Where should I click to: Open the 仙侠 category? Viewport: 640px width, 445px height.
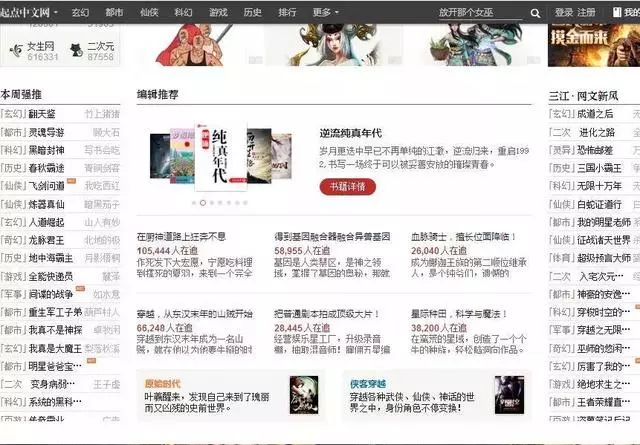pyautogui.click(x=149, y=13)
